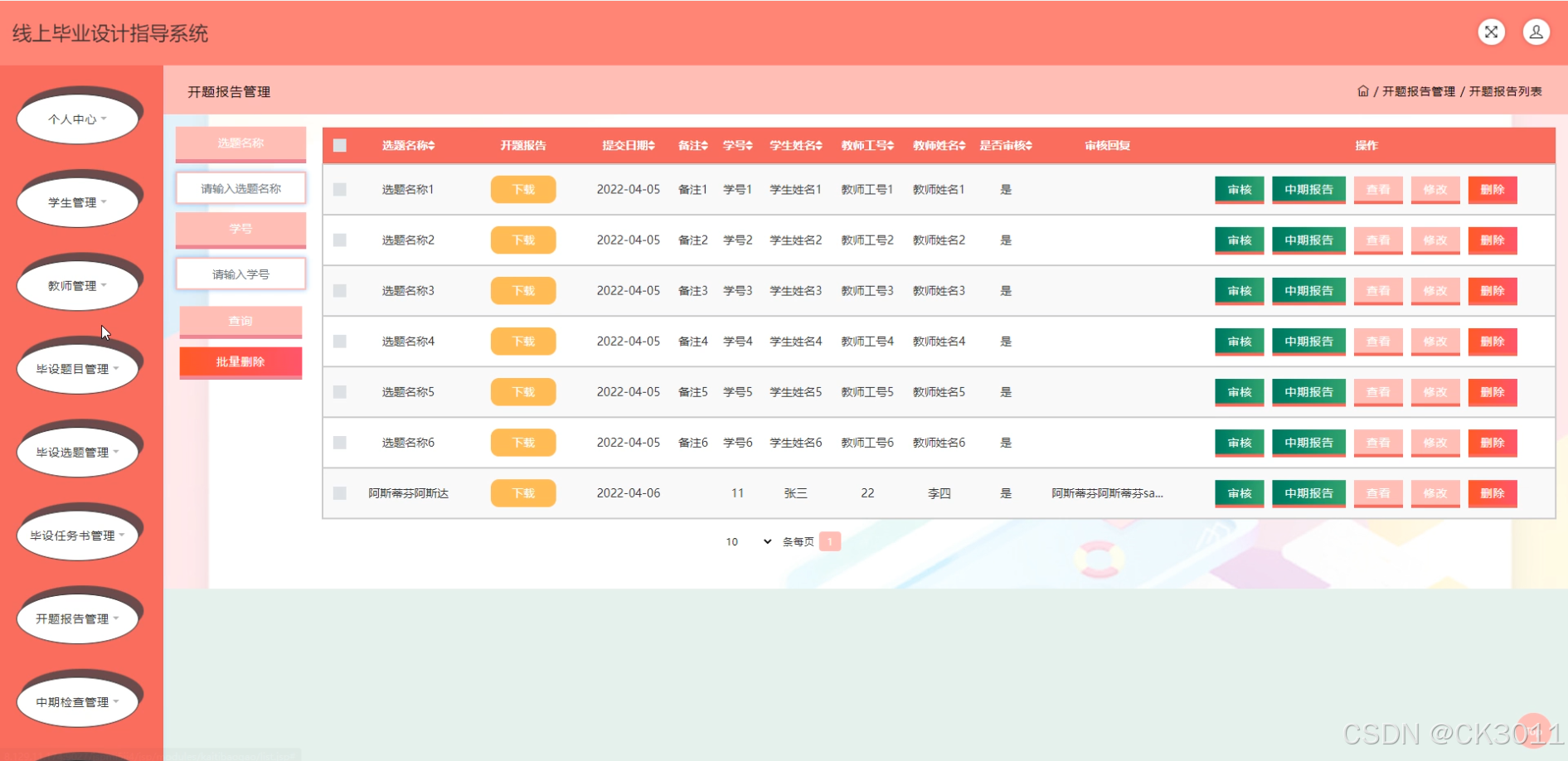This screenshot has width=1568, height=761.
Task: Sort table by 学号 column
Action: pos(738,145)
